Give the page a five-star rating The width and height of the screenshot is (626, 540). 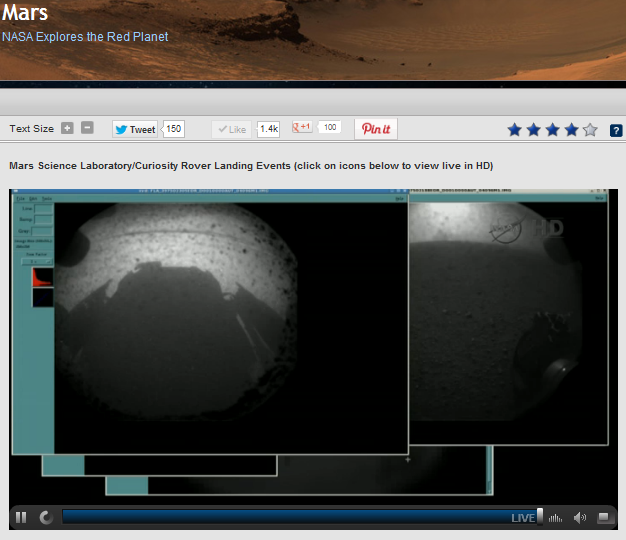point(590,130)
